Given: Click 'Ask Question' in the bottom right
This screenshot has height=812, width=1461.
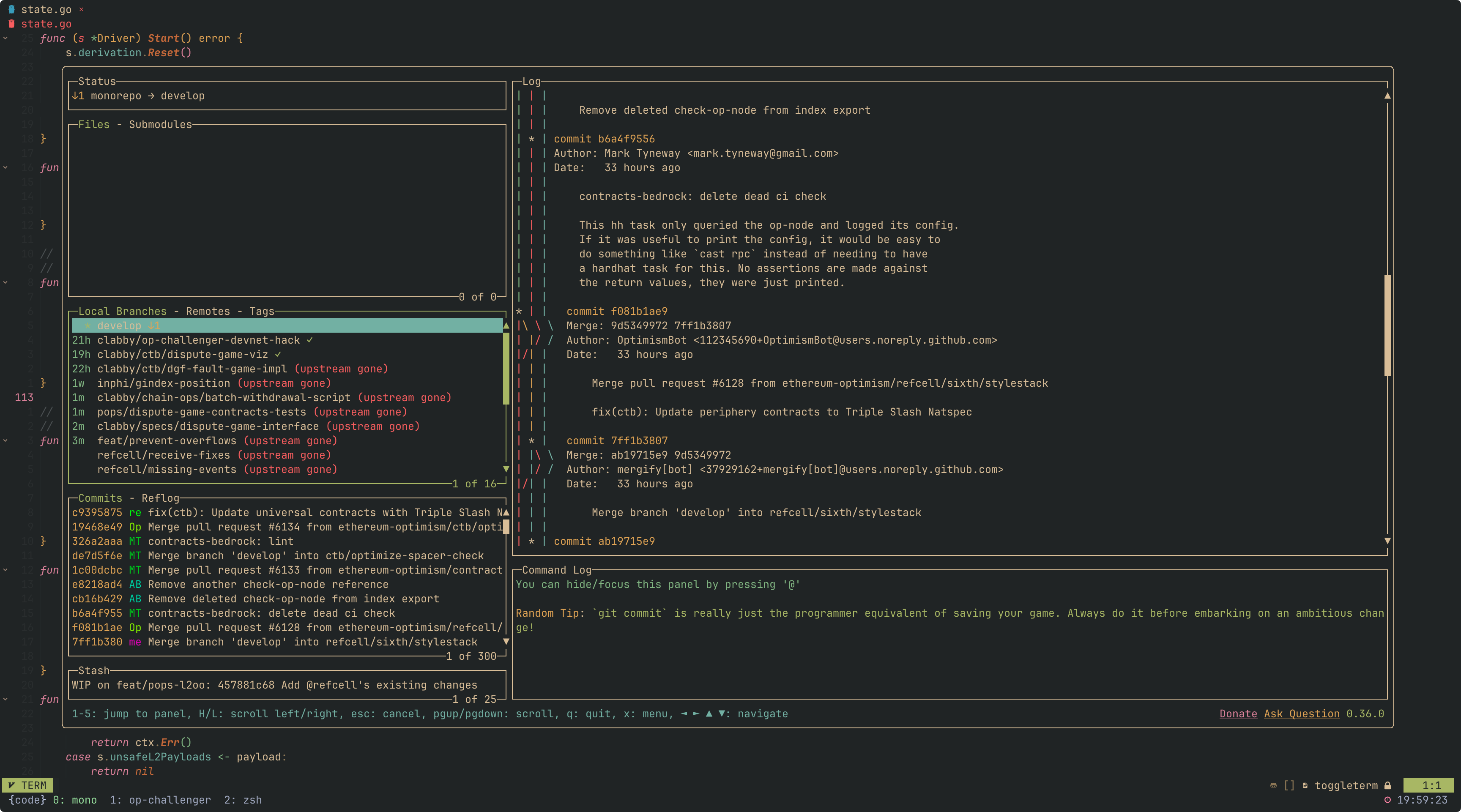Looking at the screenshot, I should click(1303, 713).
